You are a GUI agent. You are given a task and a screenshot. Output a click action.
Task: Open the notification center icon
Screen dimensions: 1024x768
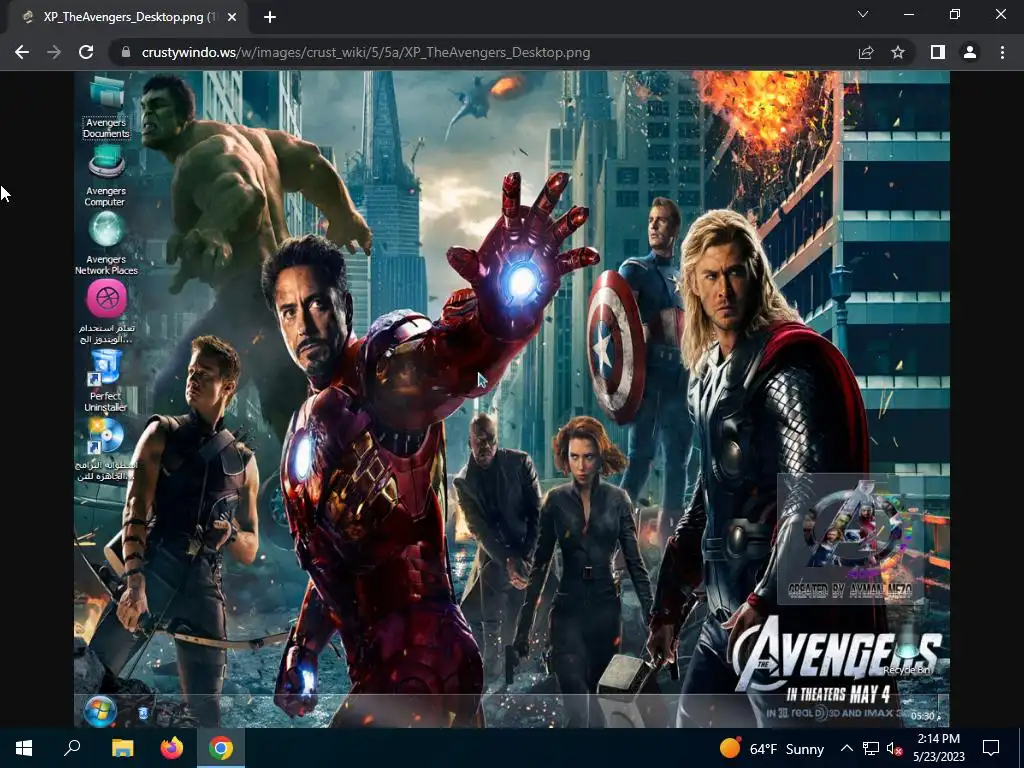pos(991,748)
